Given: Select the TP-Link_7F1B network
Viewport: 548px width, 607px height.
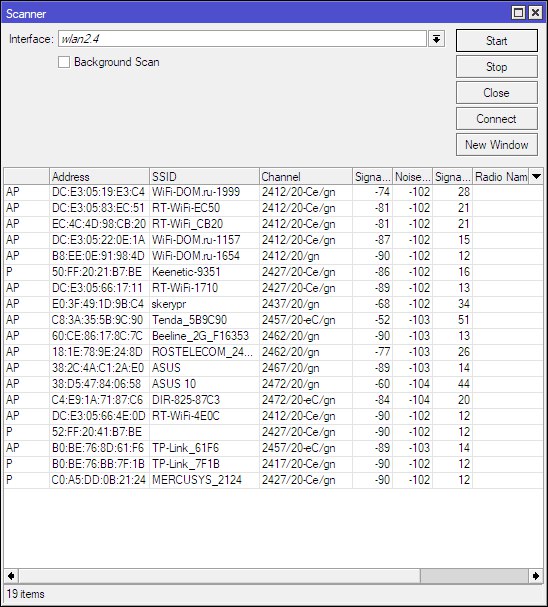Looking at the screenshot, I should pyautogui.click(x=273, y=464).
